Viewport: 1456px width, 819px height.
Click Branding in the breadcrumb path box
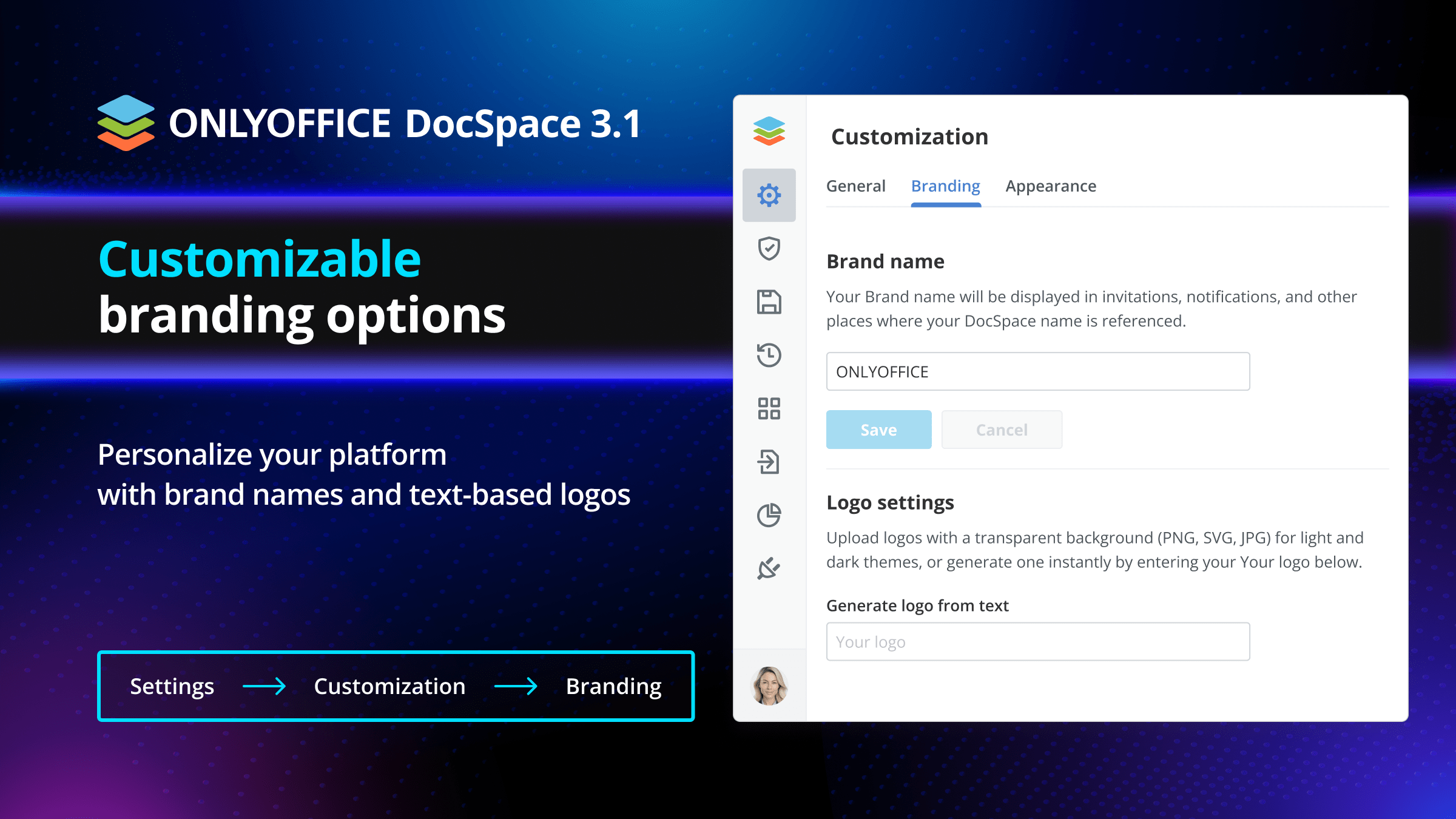tap(613, 686)
